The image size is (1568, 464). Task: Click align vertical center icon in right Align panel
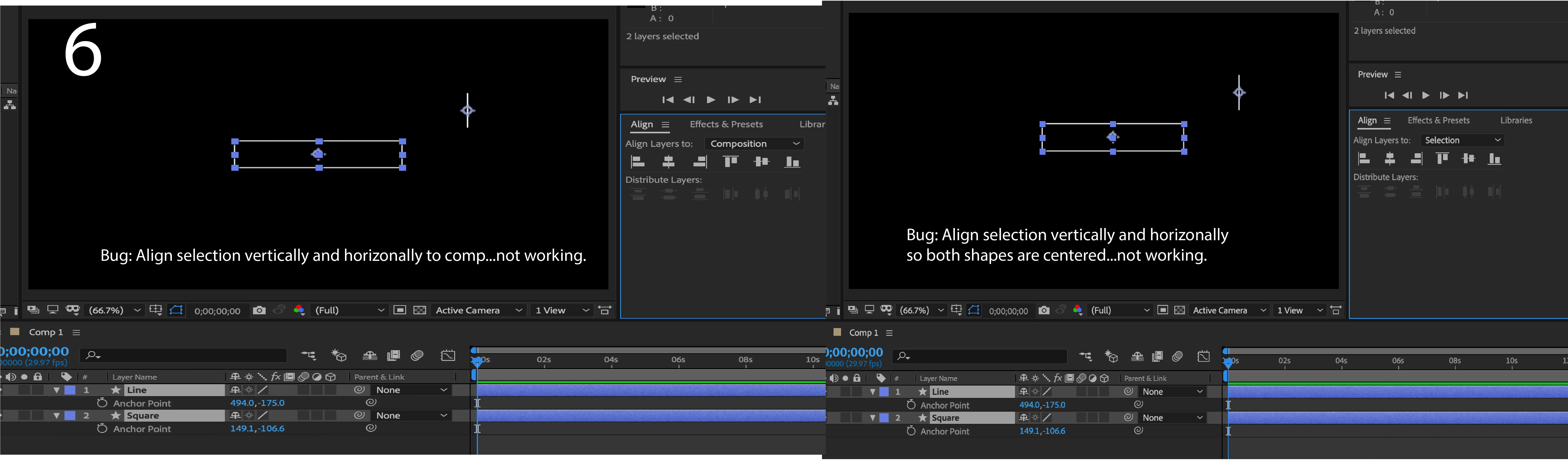coord(1468,159)
